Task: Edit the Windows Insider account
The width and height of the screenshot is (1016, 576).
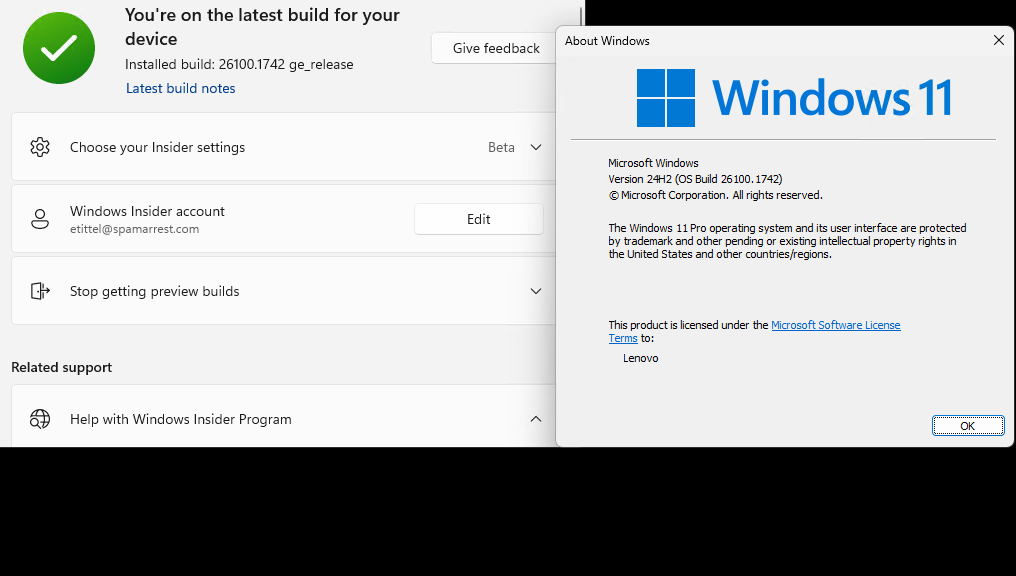Action: click(x=479, y=219)
